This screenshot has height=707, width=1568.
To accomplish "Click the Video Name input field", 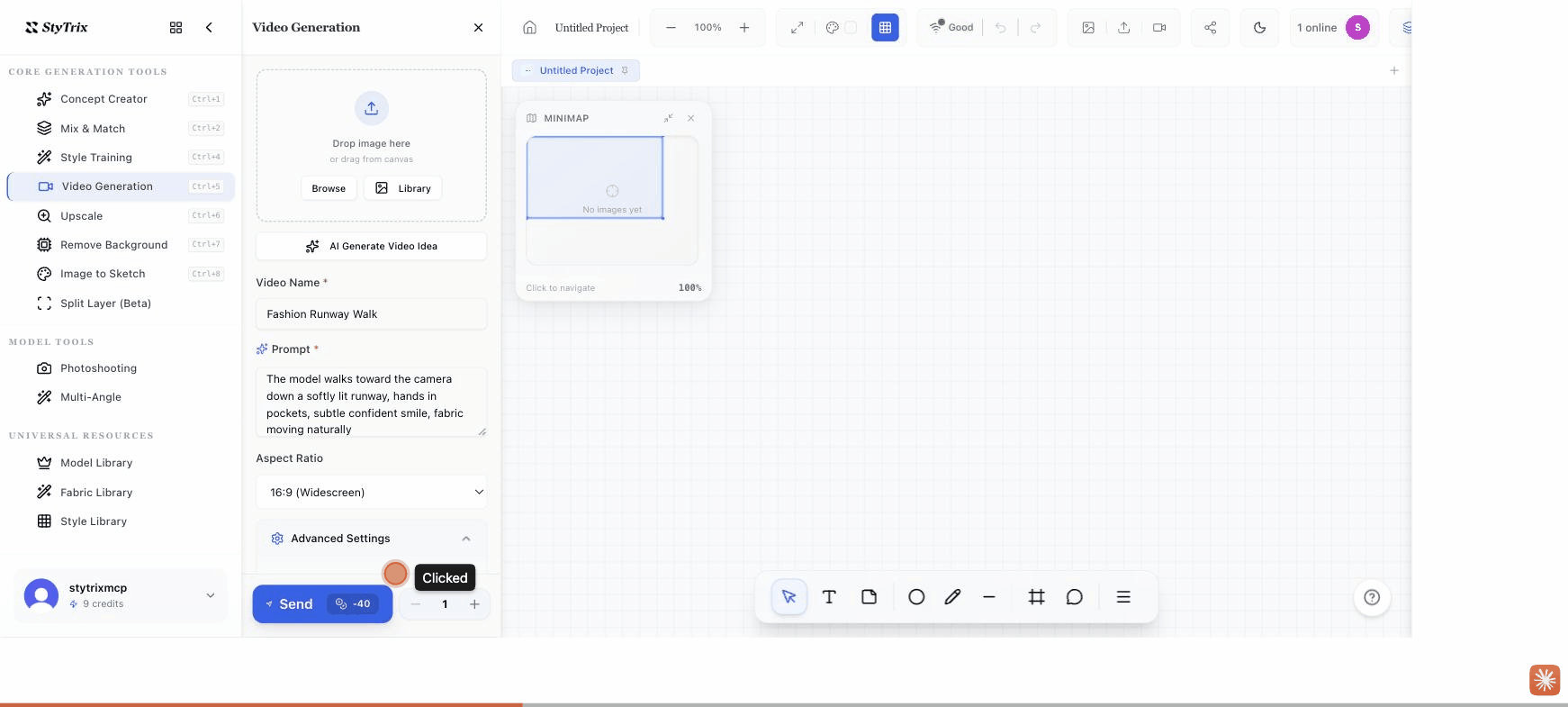I will tap(372, 314).
